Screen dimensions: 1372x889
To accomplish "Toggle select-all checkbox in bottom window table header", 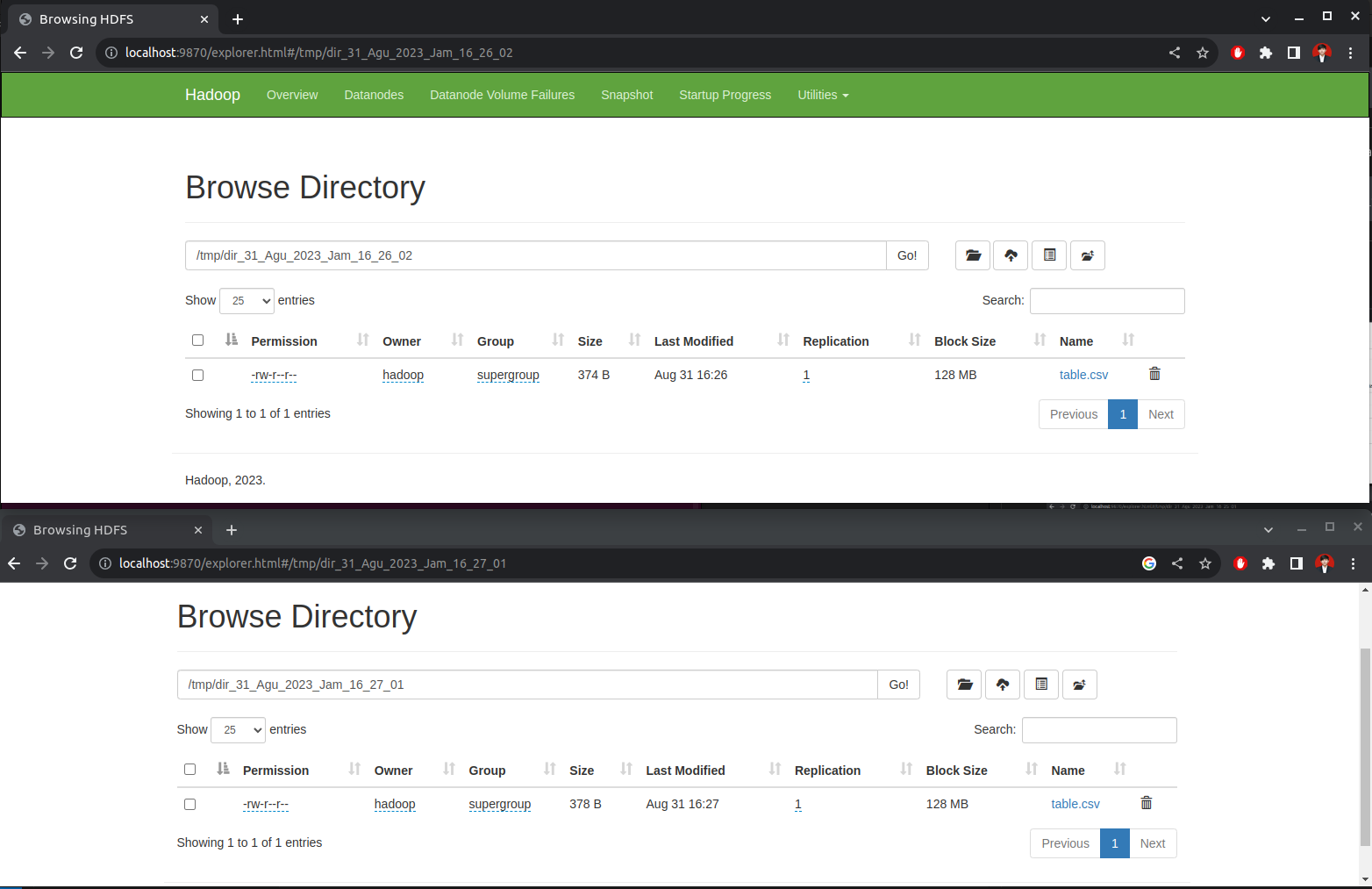I will point(189,770).
